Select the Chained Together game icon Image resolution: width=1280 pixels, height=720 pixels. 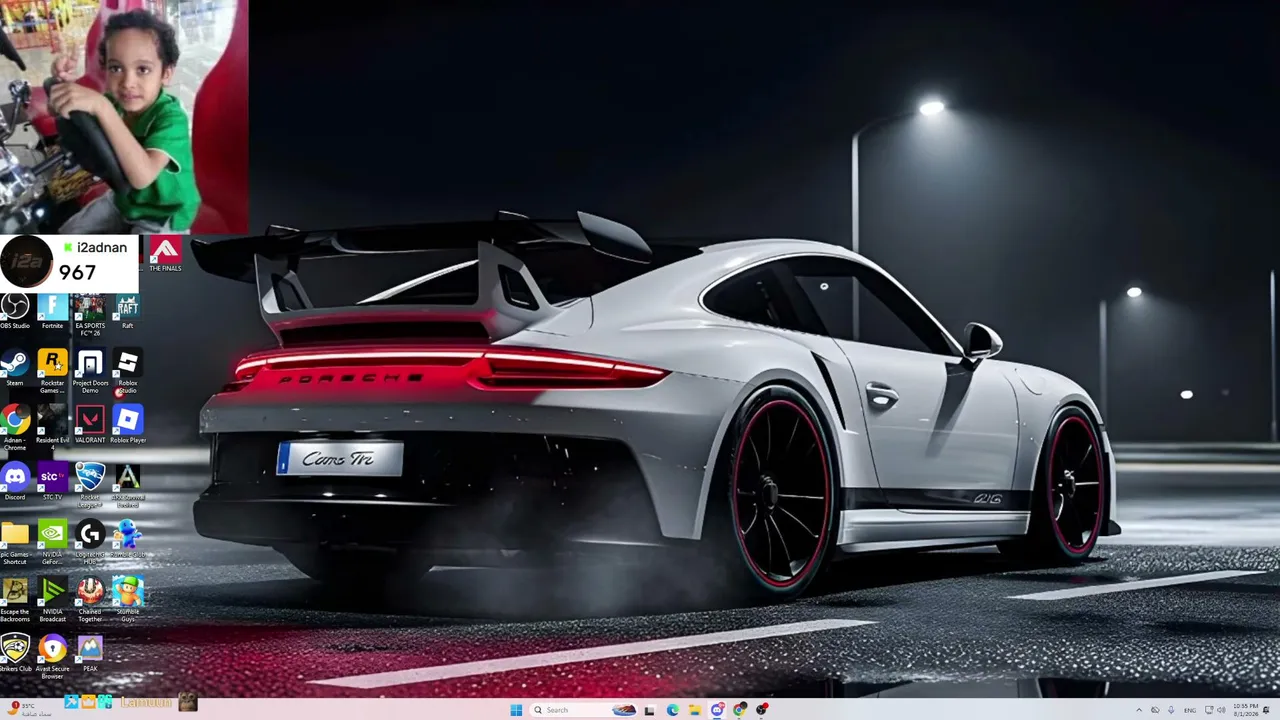pos(90,600)
